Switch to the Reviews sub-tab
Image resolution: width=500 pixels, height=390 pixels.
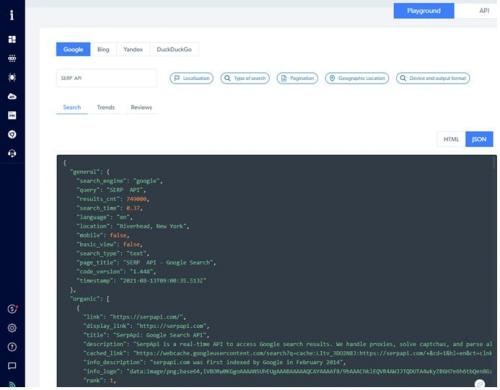tap(141, 107)
